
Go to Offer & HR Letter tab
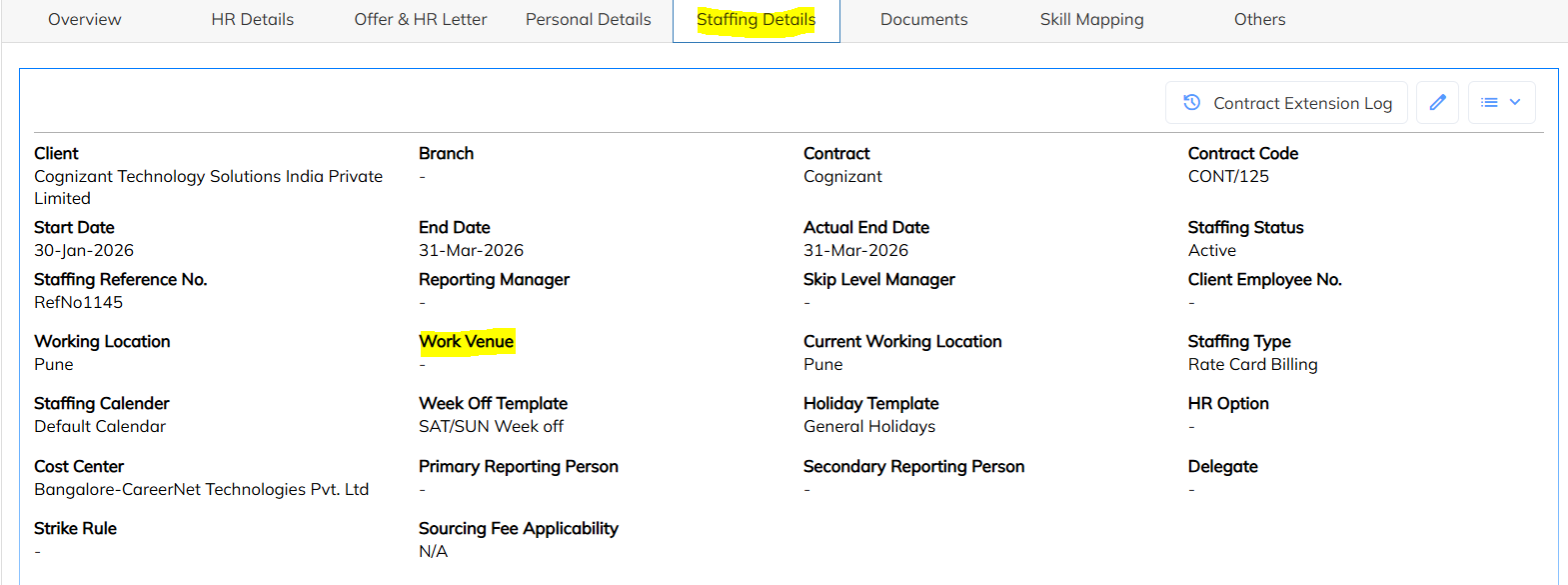(x=421, y=20)
